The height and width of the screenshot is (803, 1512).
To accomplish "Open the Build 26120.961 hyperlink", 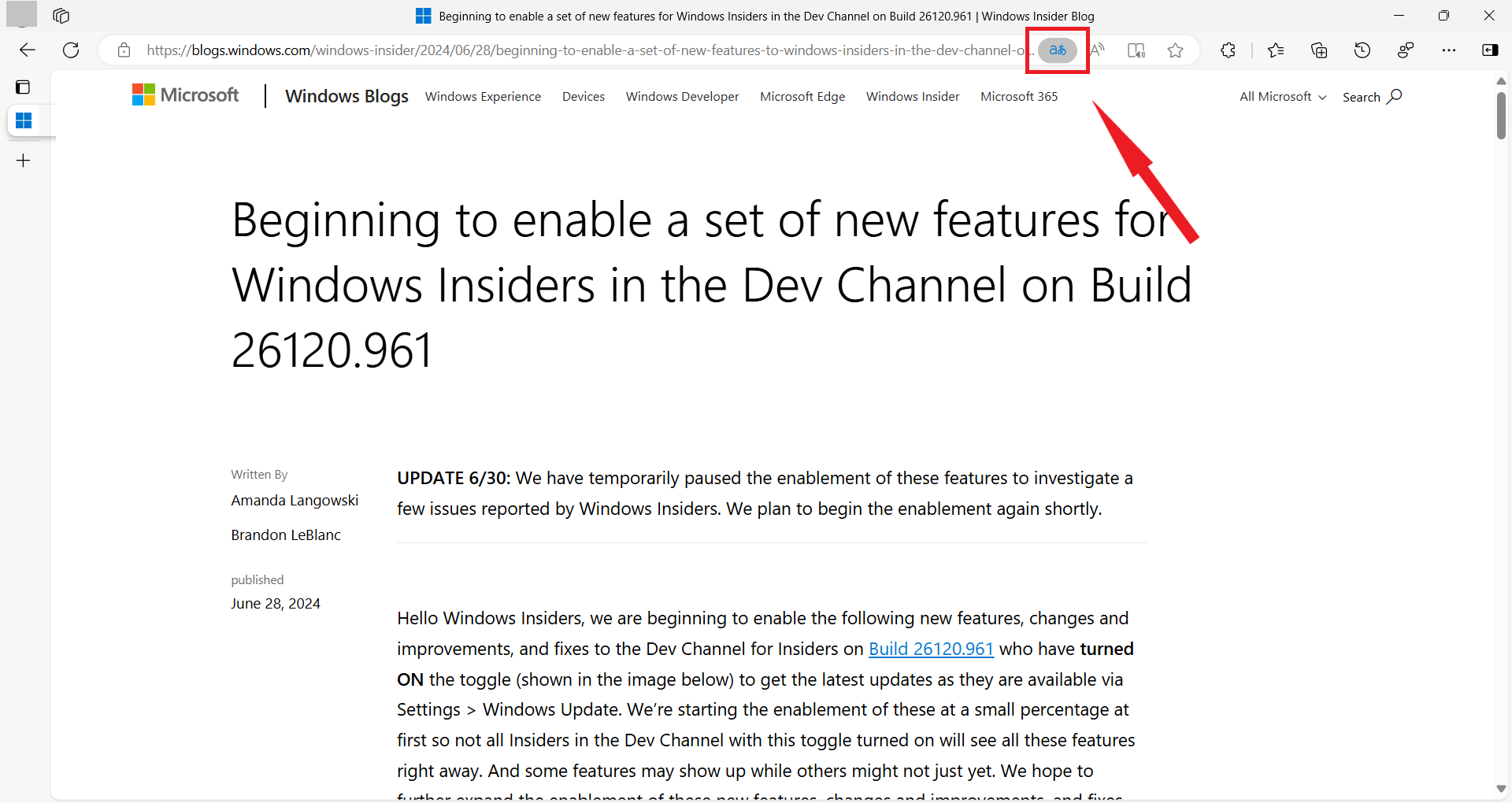I will pos(931,649).
